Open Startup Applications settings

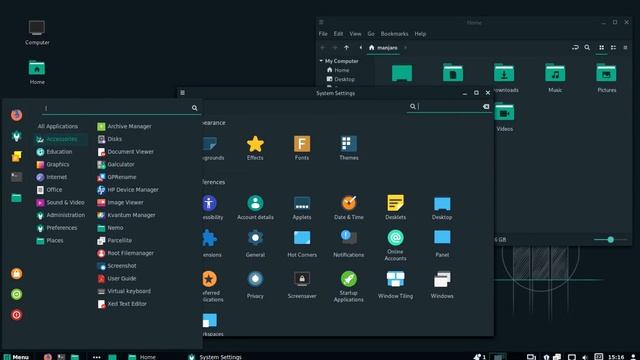click(x=349, y=287)
